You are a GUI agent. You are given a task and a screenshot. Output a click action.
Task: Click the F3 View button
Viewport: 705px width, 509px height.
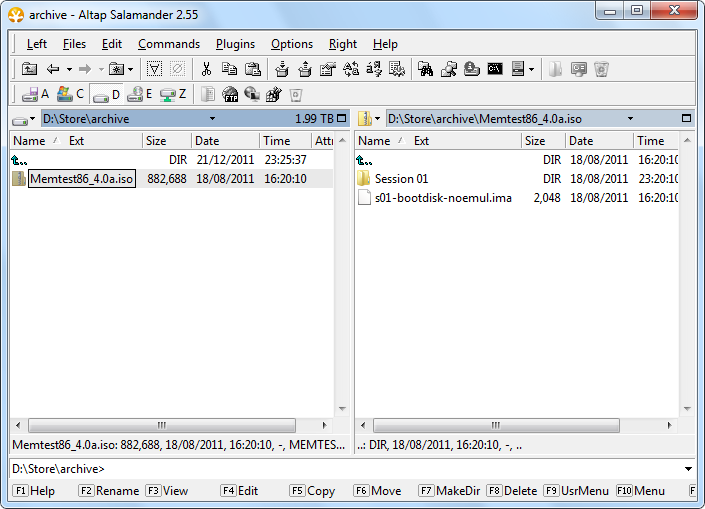tap(166, 491)
